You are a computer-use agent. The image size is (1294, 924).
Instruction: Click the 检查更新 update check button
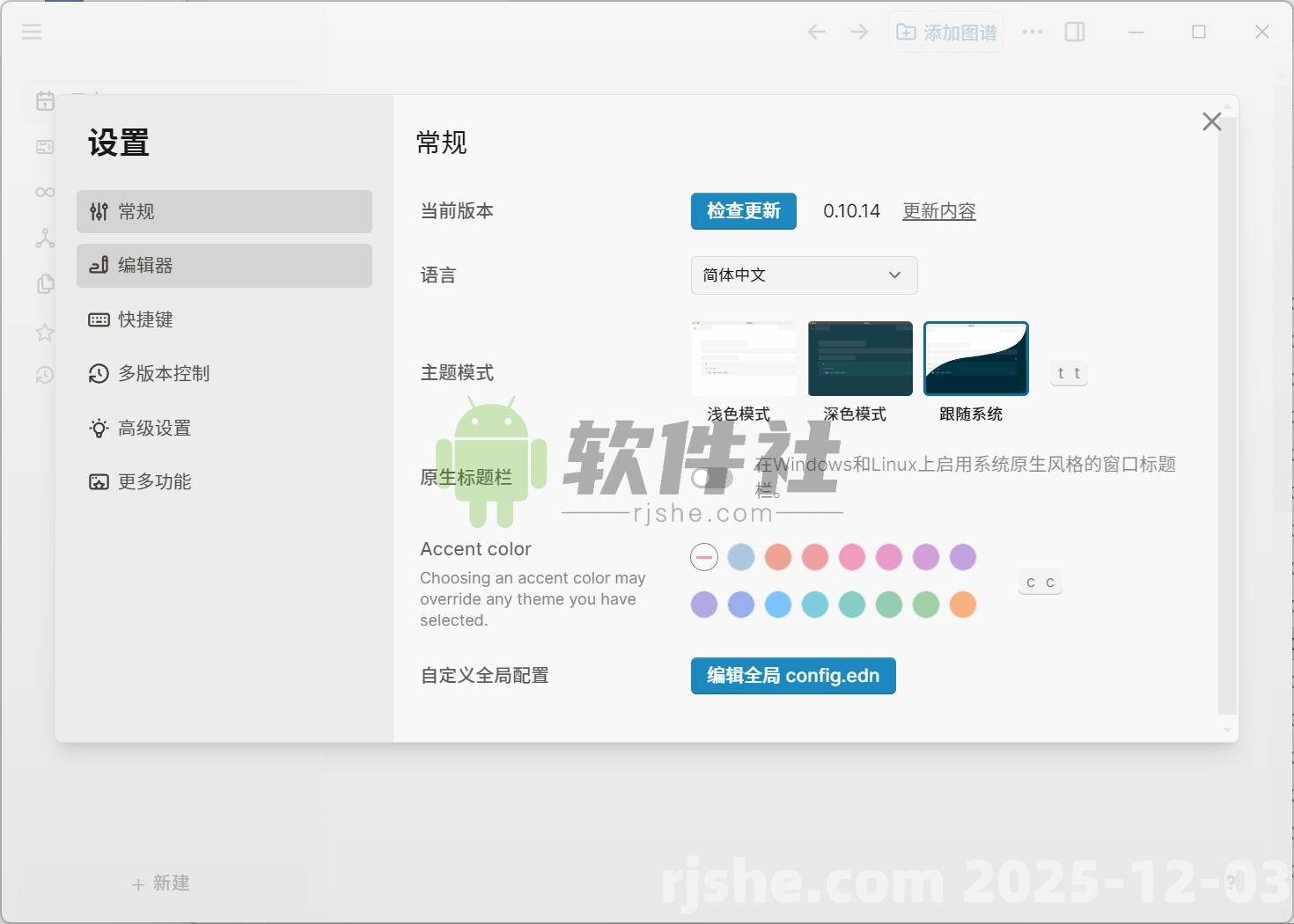pos(743,211)
